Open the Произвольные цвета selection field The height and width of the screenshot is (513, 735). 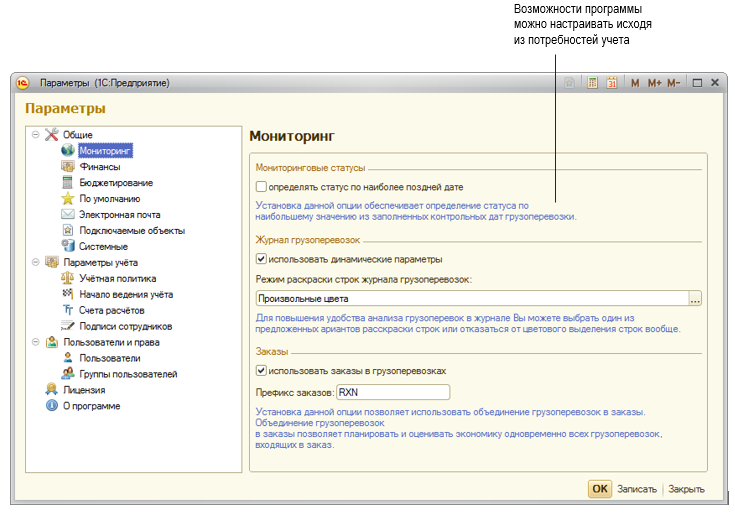[472, 299]
